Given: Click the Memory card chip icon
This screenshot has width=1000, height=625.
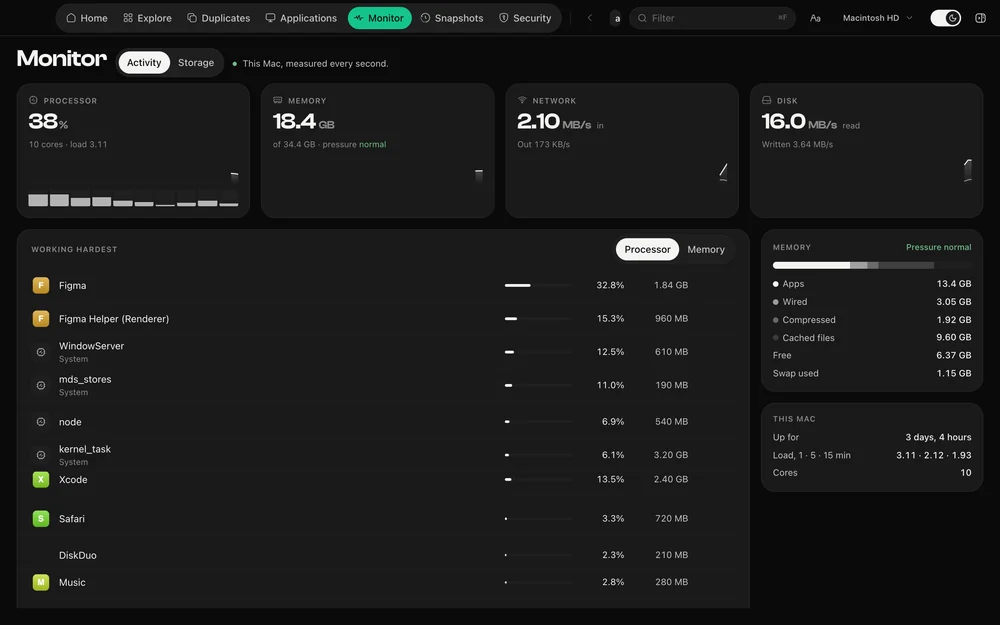Looking at the screenshot, I should click(277, 100).
